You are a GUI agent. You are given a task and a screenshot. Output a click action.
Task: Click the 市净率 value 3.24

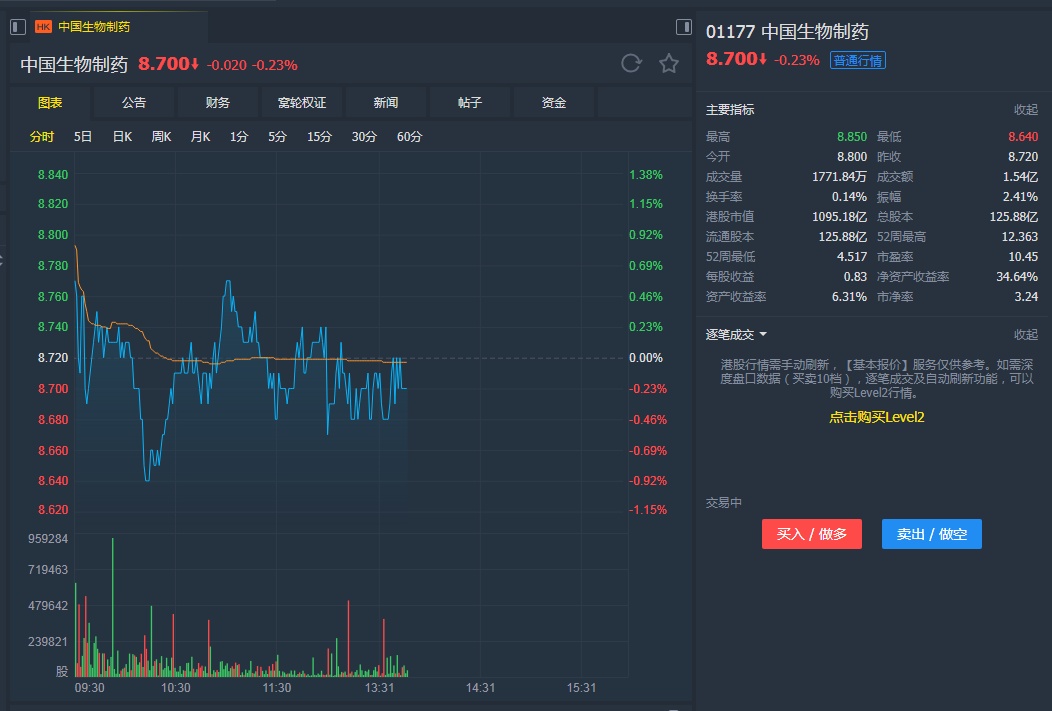point(1027,296)
